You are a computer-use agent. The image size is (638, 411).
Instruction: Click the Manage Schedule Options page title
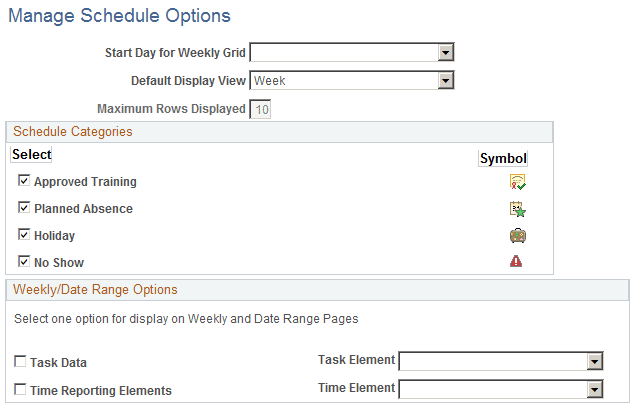click(119, 16)
